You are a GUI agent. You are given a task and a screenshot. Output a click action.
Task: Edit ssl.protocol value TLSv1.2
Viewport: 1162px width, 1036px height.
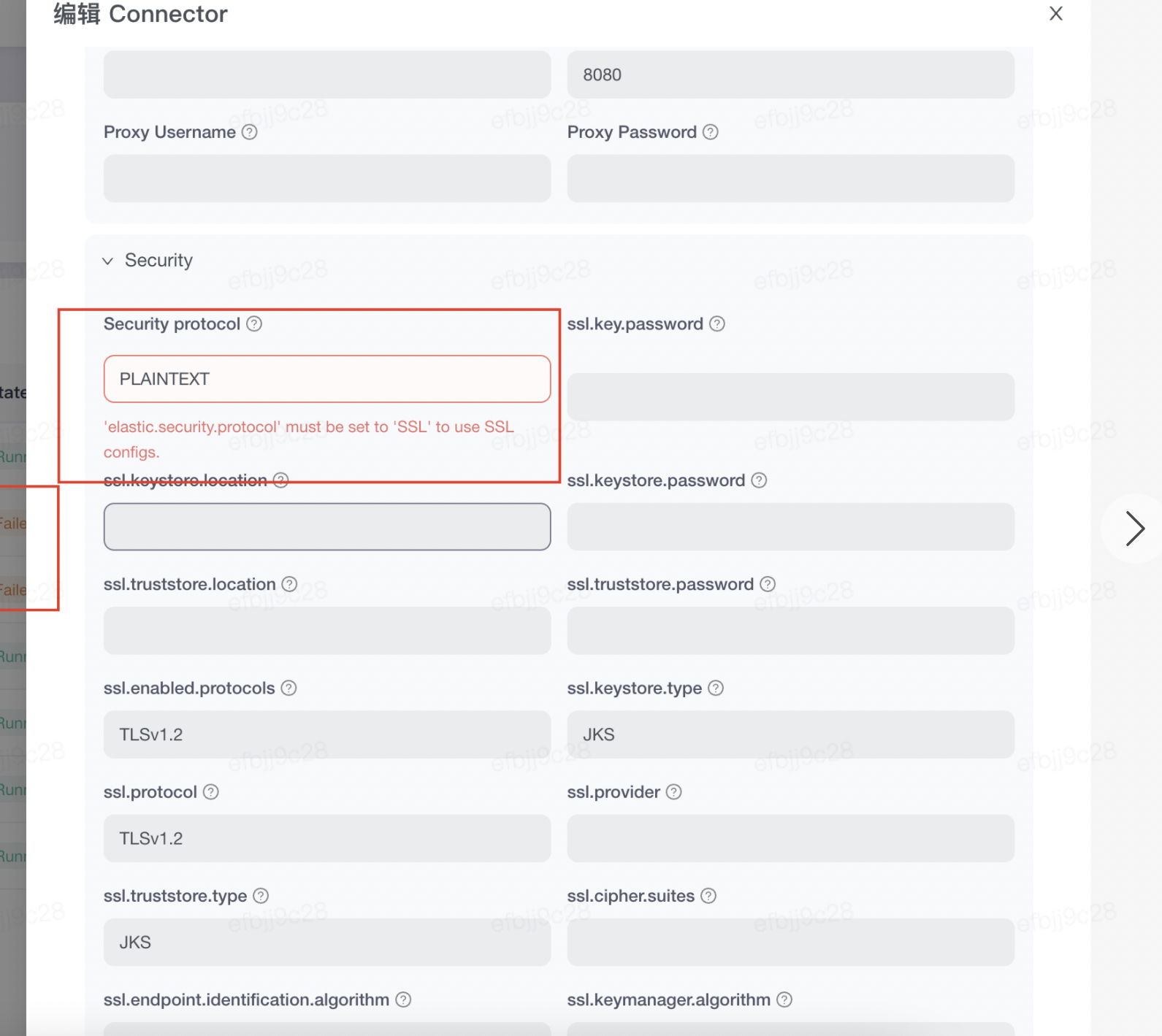(x=327, y=838)
